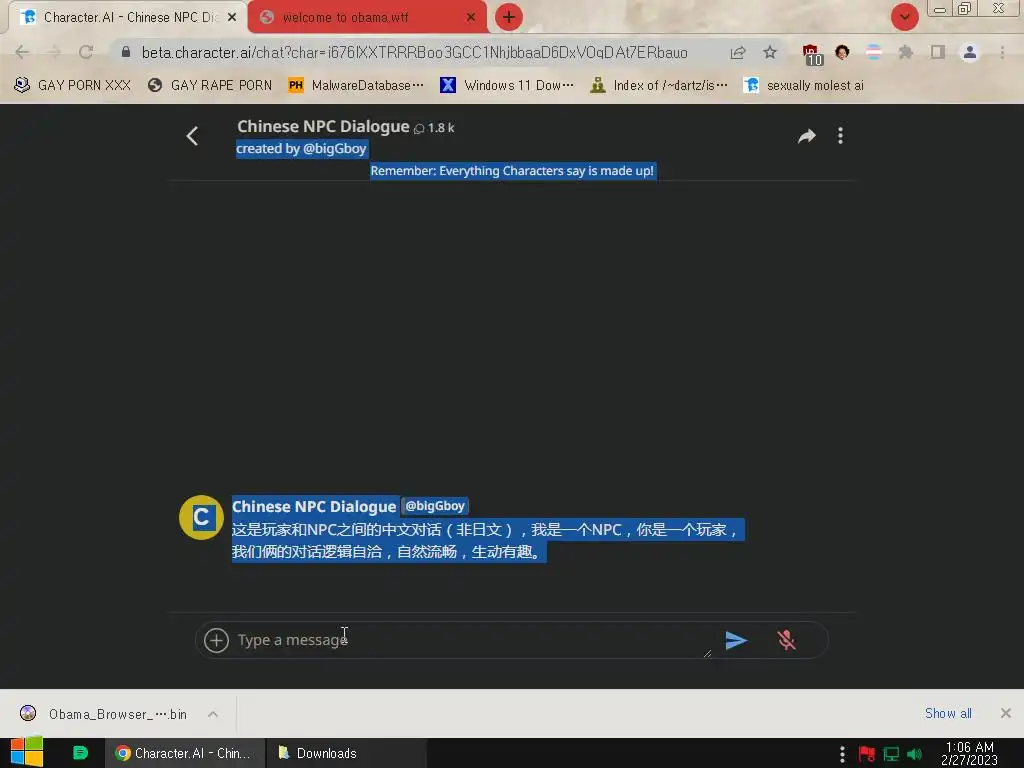The height and width of the screenshot is (768, 1024).
Task: Open the @bigGboy creator link in header
Action: [x=334, y=149]
